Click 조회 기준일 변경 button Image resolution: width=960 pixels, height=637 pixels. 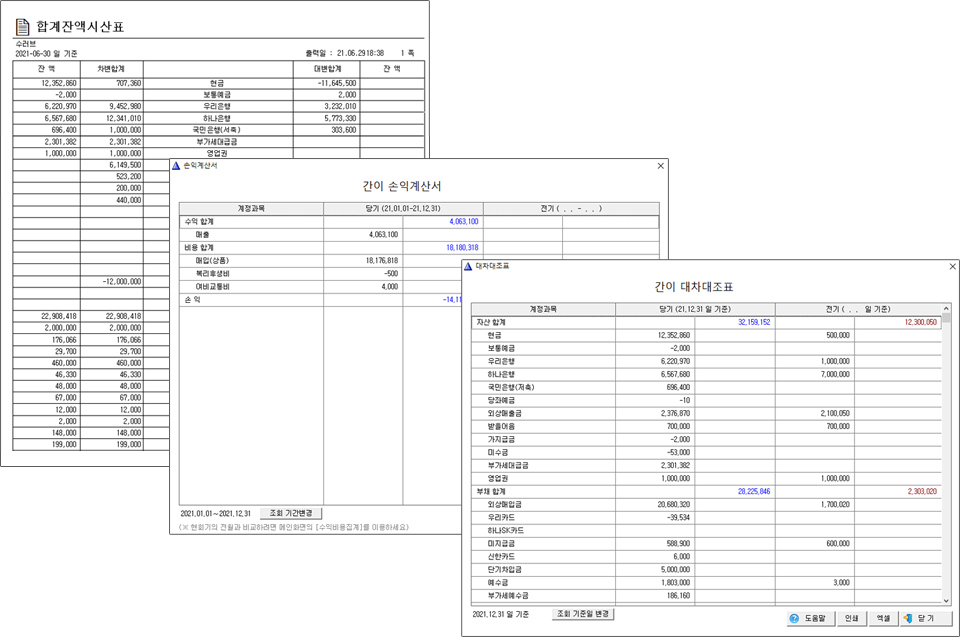[x=583, y=614]
